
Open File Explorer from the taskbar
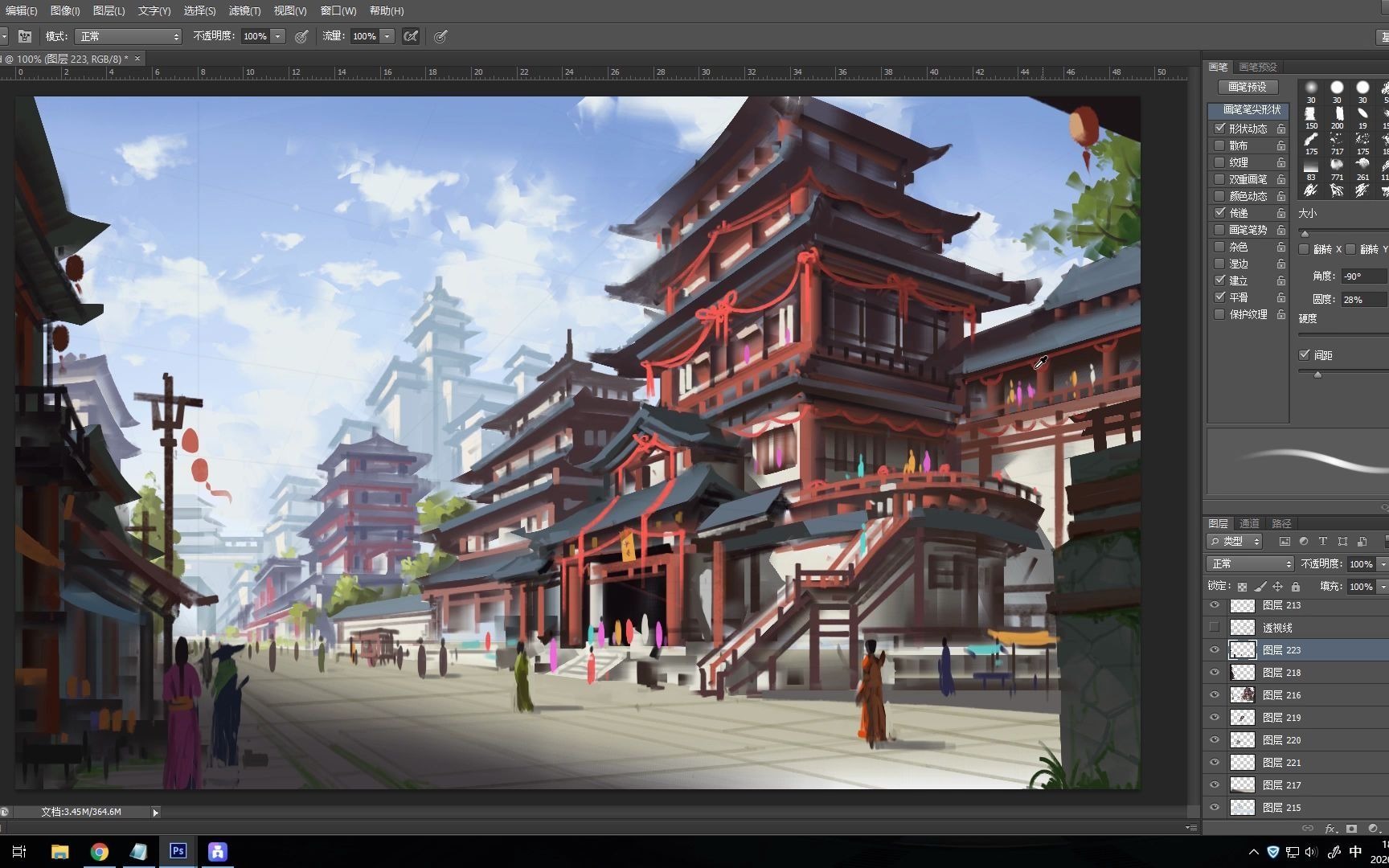60,852
